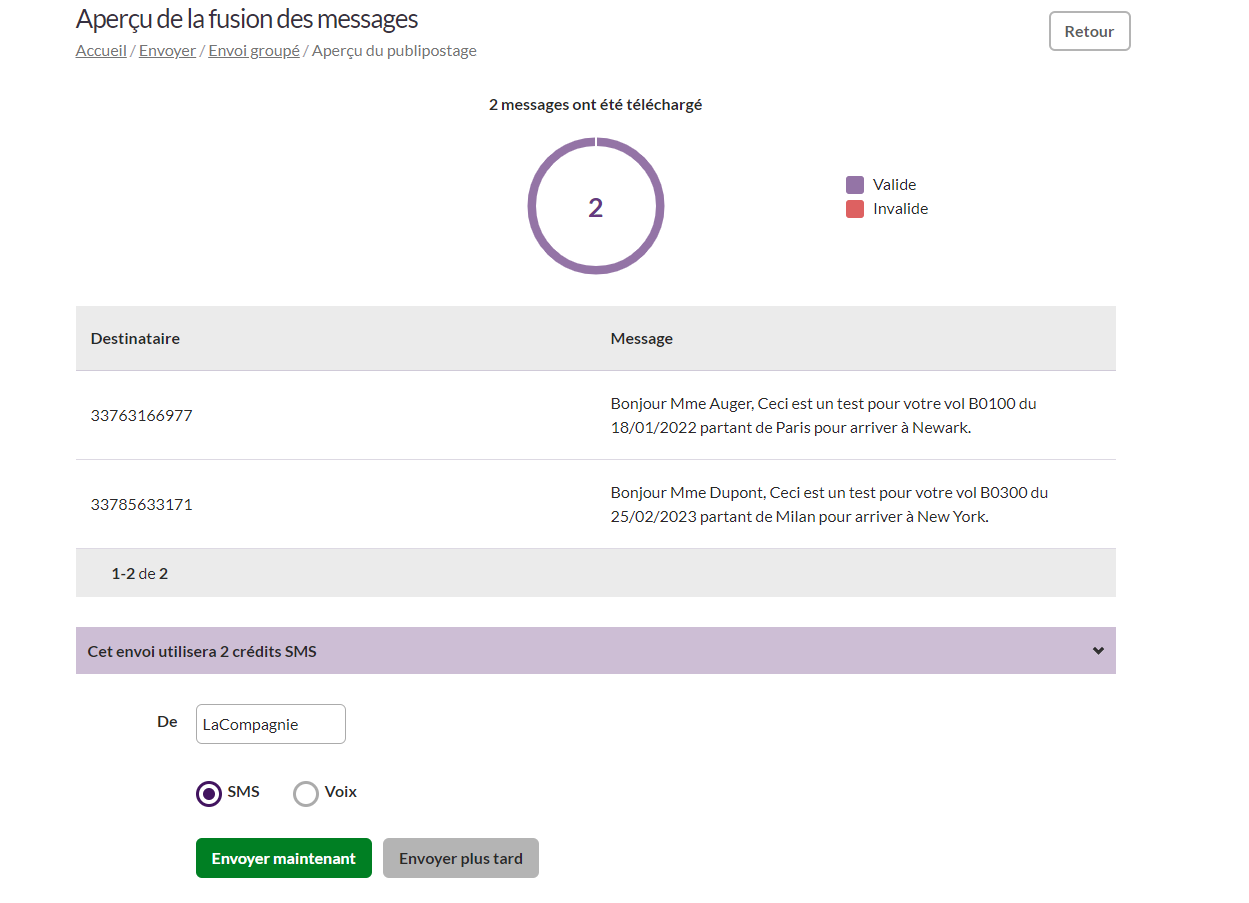The height and width of the screenshot is (903, 1249).
Task: Choose the Voix radio option
Action: coord(306,794)
